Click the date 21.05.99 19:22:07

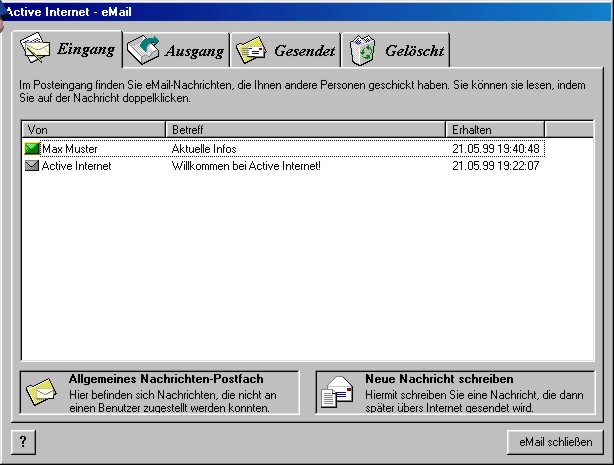496,166
